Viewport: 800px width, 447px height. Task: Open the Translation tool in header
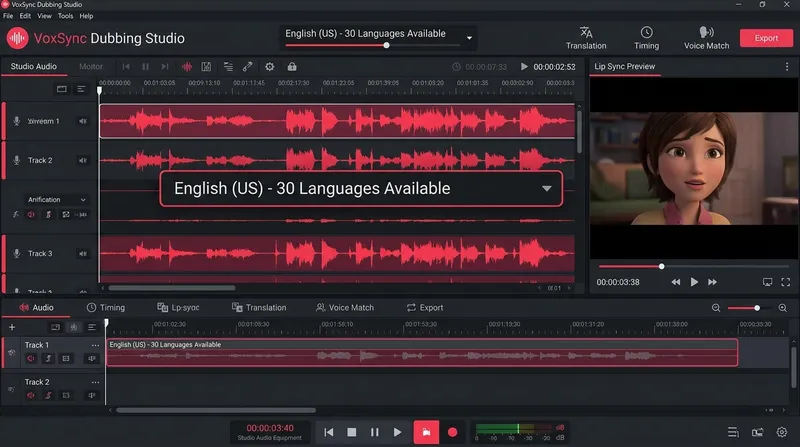(586, 38)
